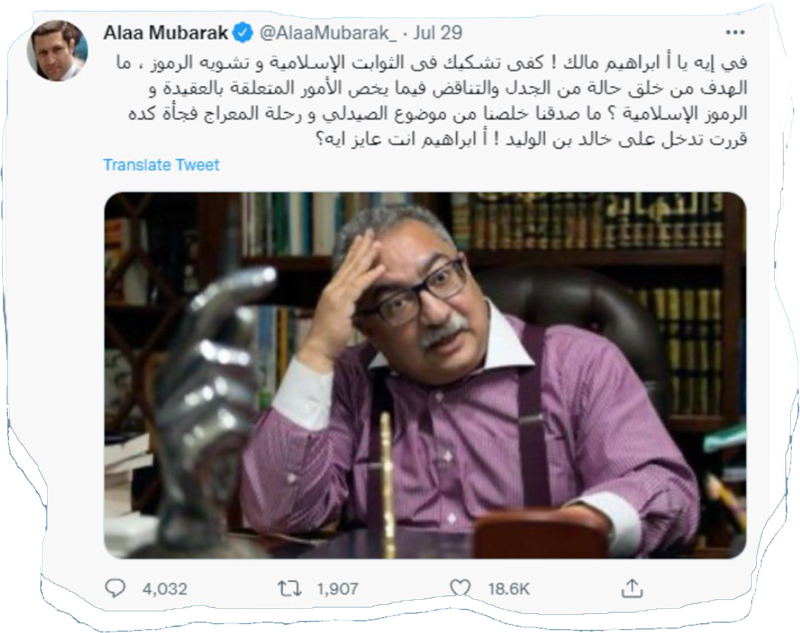Viewport: 800px width, 633px height.
Task: Click the reply speech bubble icon
Action: click(115, 588)
